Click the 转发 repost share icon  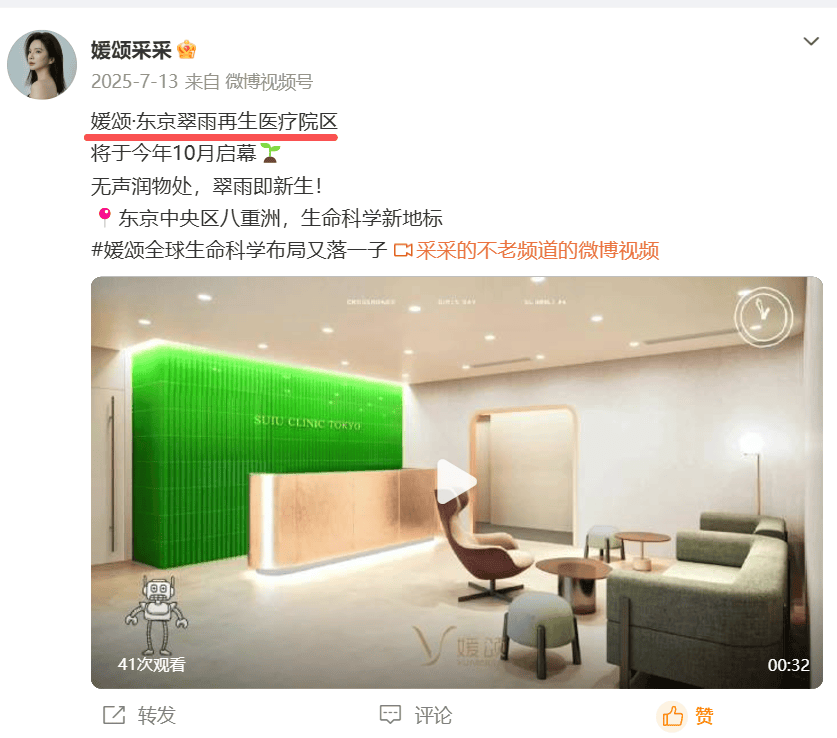tap(114, 715)
